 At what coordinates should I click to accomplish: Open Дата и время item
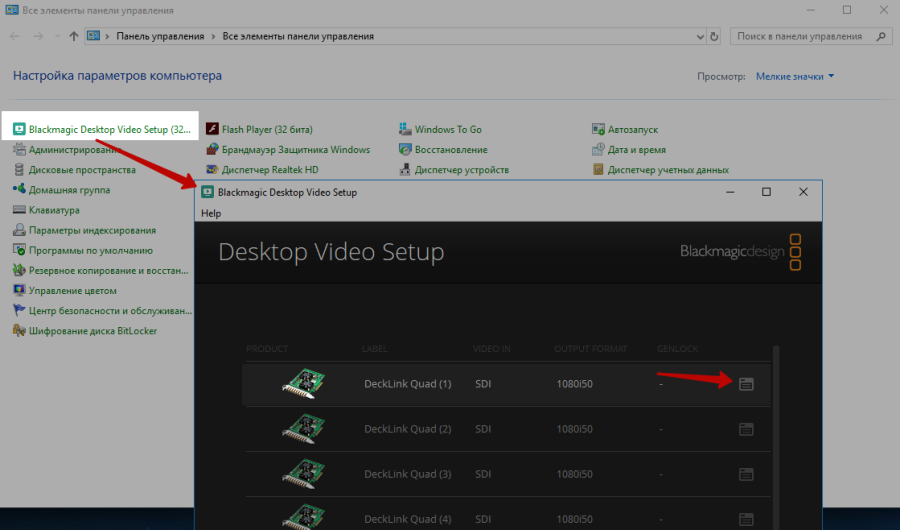pos(629,149)
